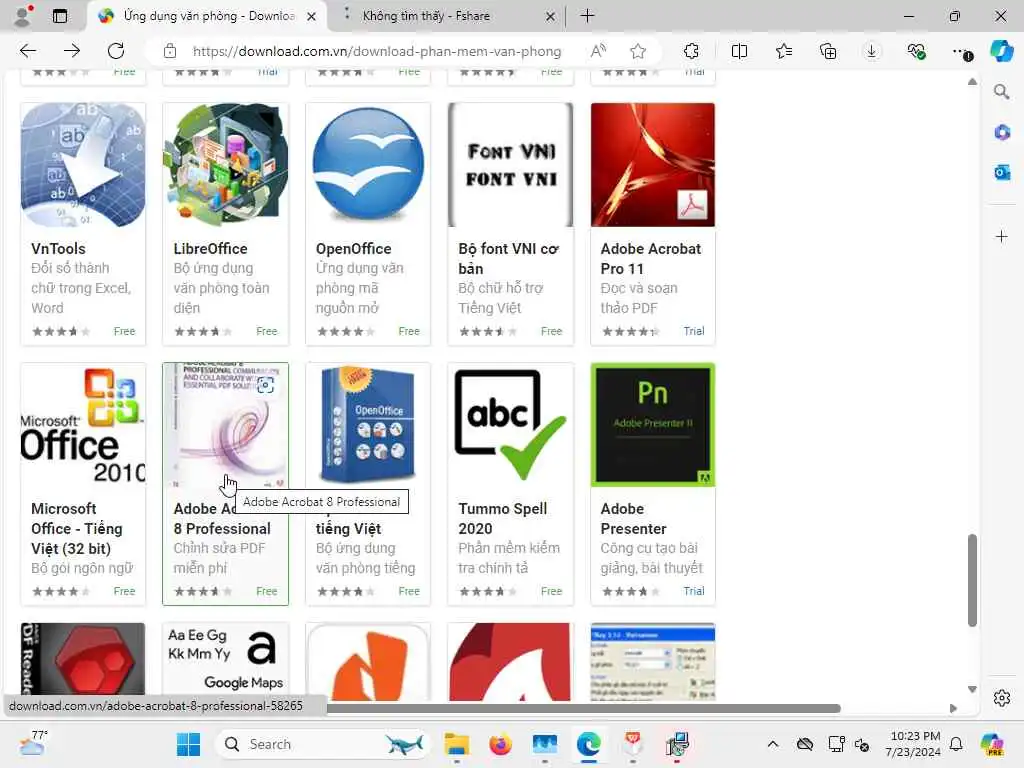Screen dimensions: 1024x768
Task: Show hidden system tray icons
Action: 773,744
